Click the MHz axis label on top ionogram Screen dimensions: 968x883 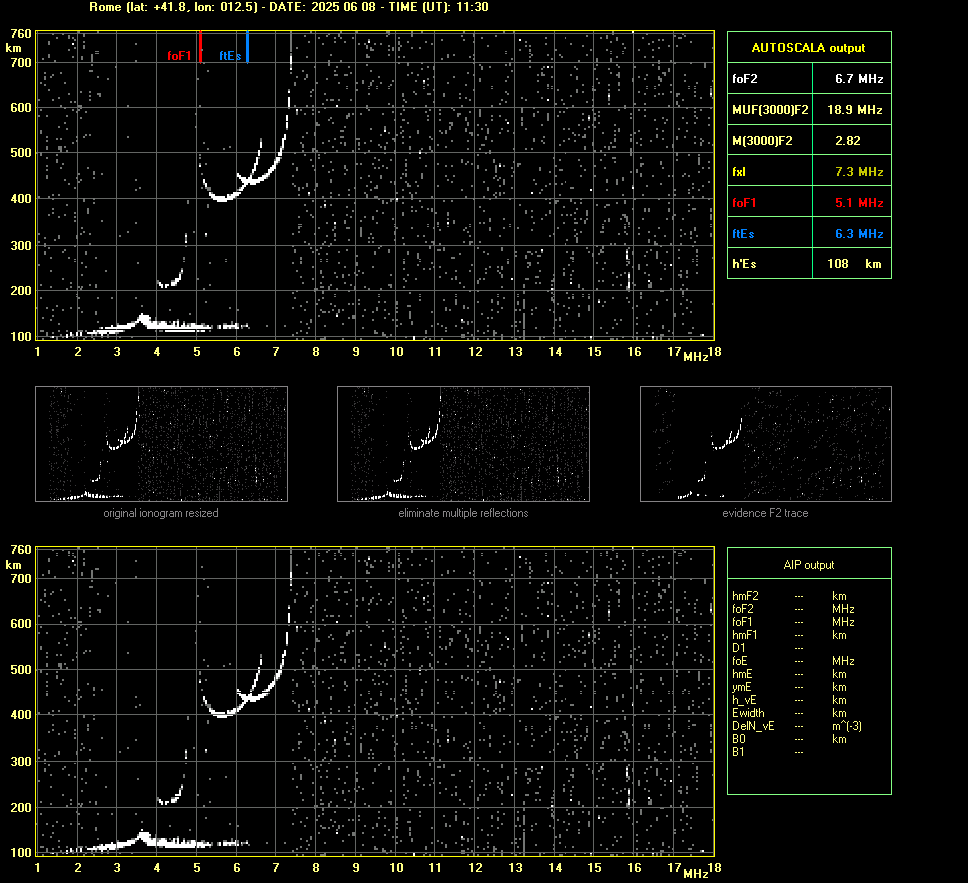pyautogui.click(x=695, y=357)
